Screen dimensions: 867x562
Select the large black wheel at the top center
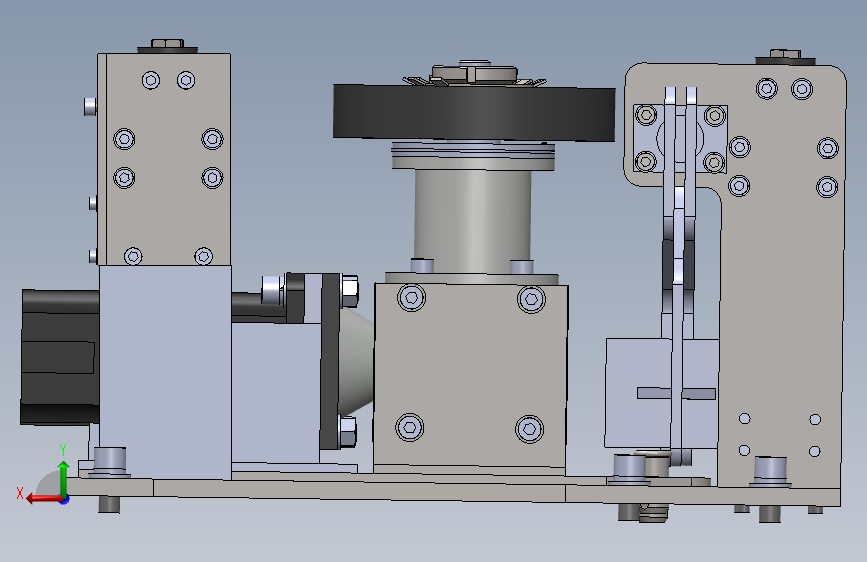pos(474,113)
